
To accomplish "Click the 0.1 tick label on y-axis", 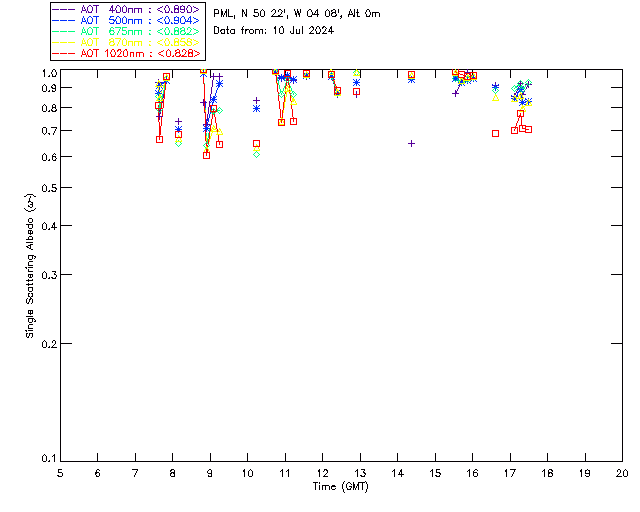I will 49,459.
